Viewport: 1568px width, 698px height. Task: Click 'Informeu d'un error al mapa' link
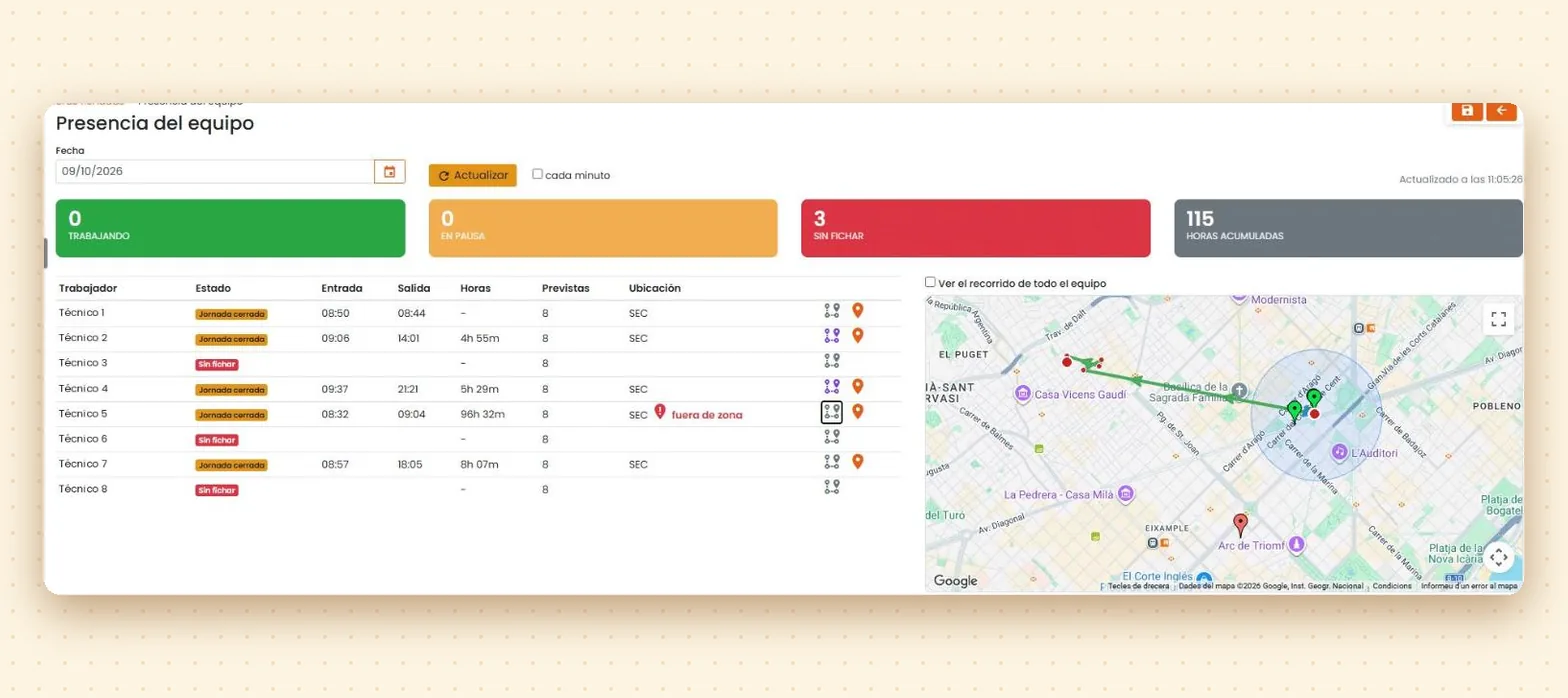pyautogui.click(x=1468, y=586)
